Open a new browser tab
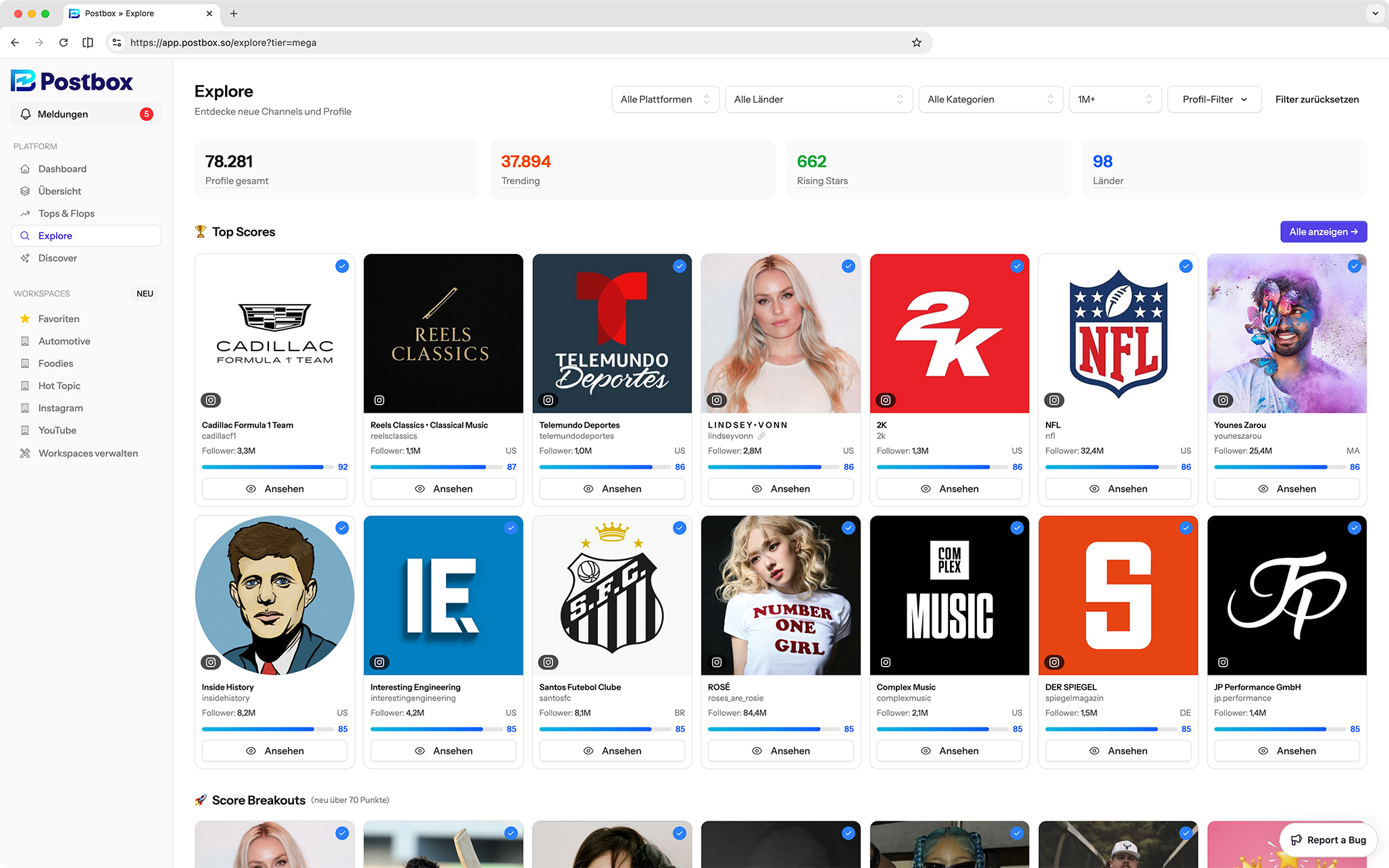 pyautogui.click(x=234, y=14)
